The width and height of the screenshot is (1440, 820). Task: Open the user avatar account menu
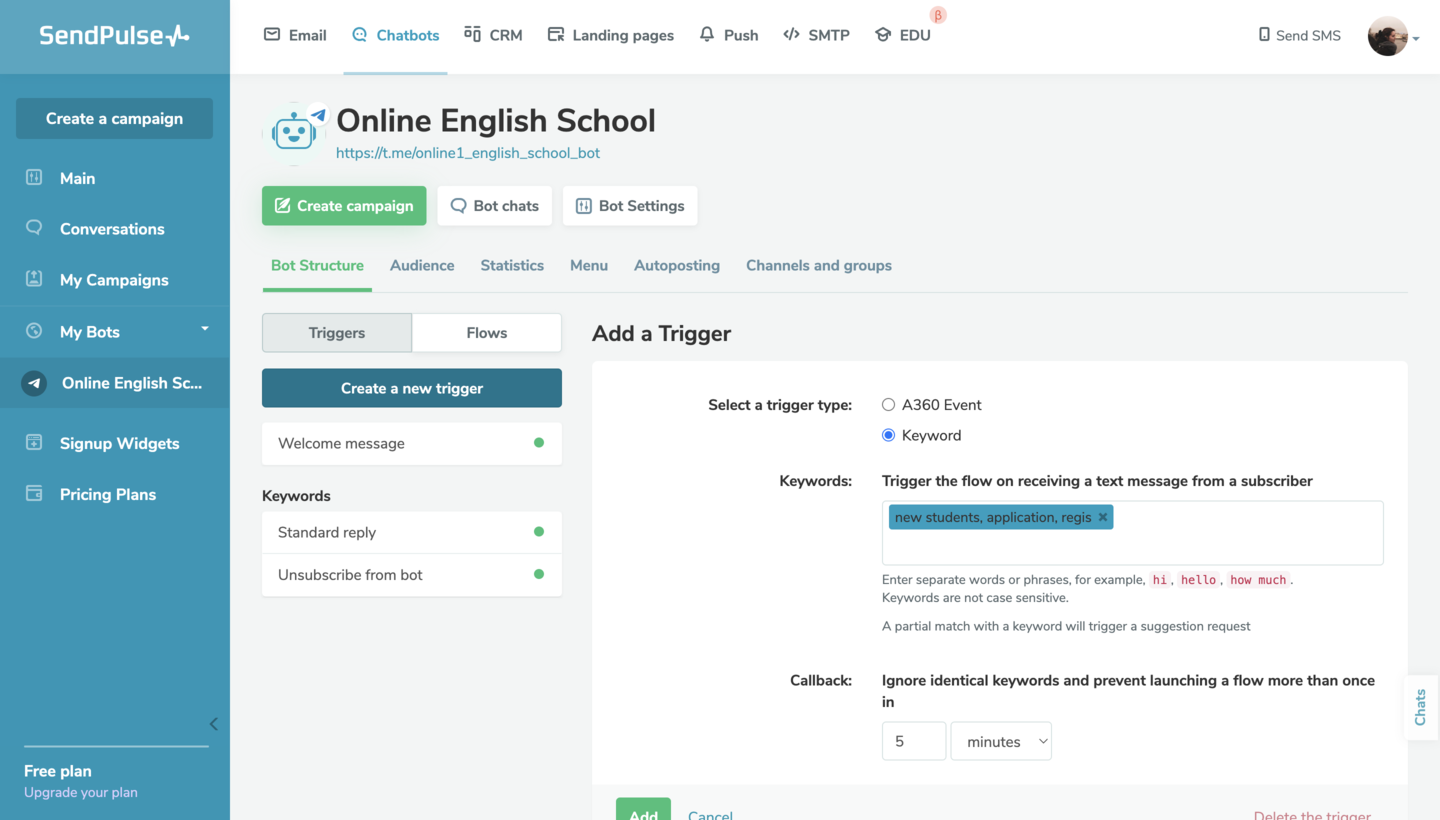point(1392,37)
